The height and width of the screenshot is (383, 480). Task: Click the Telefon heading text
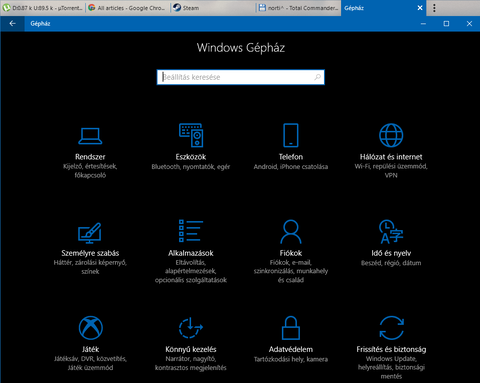point(291,157)
